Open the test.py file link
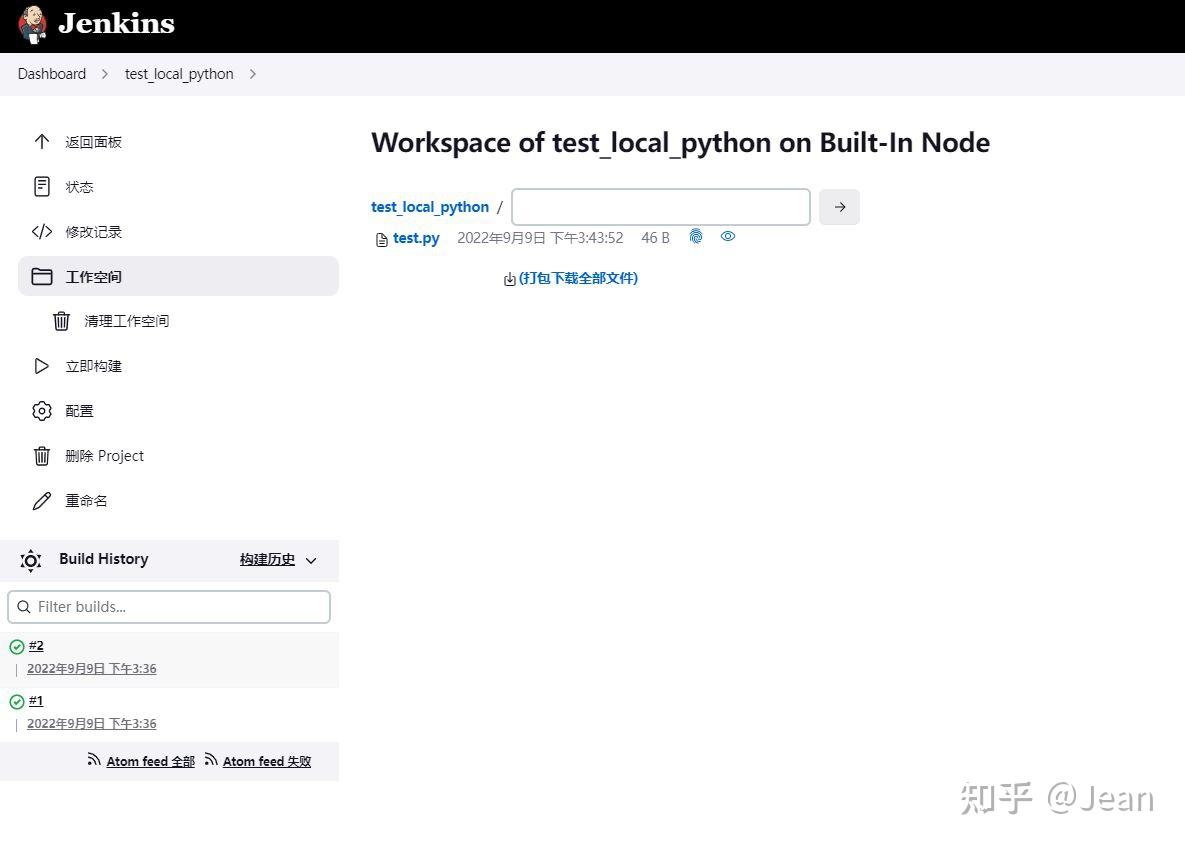The image size is (1185, 845). [416, 238]
